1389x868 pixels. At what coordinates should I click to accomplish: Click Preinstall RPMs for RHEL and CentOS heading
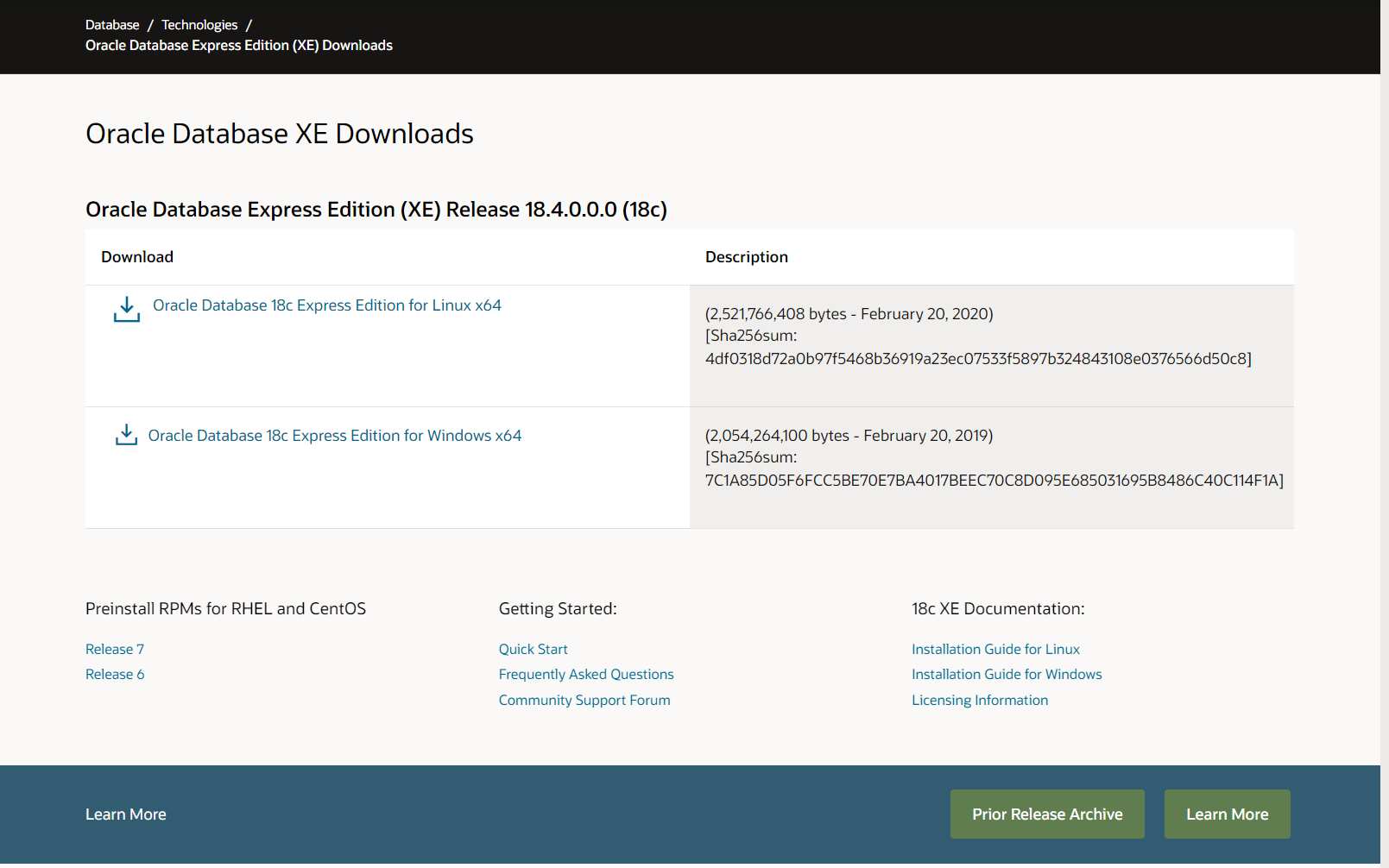point(225,608)
